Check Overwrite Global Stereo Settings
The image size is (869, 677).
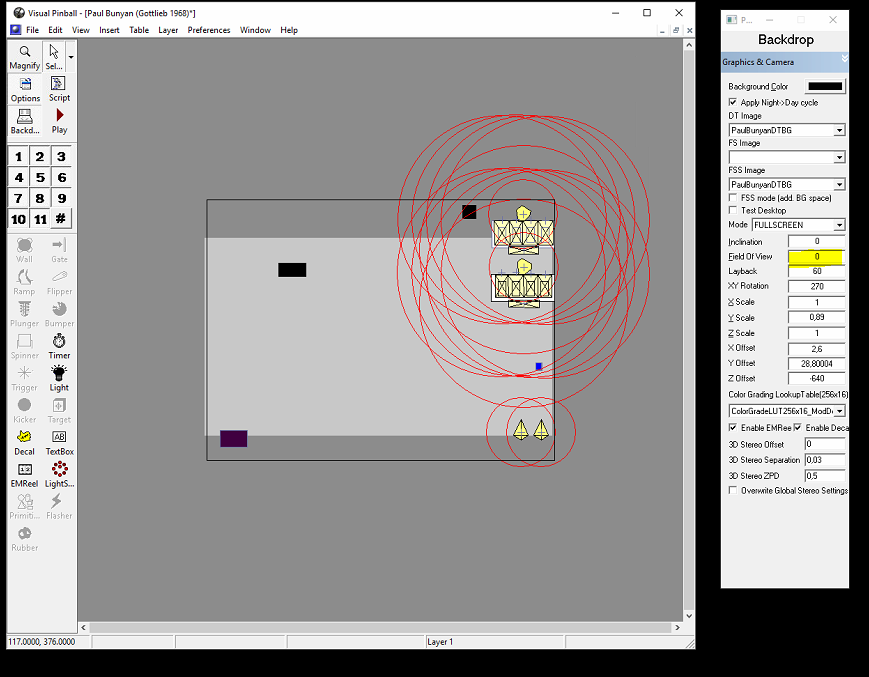[x=733, y=490]
